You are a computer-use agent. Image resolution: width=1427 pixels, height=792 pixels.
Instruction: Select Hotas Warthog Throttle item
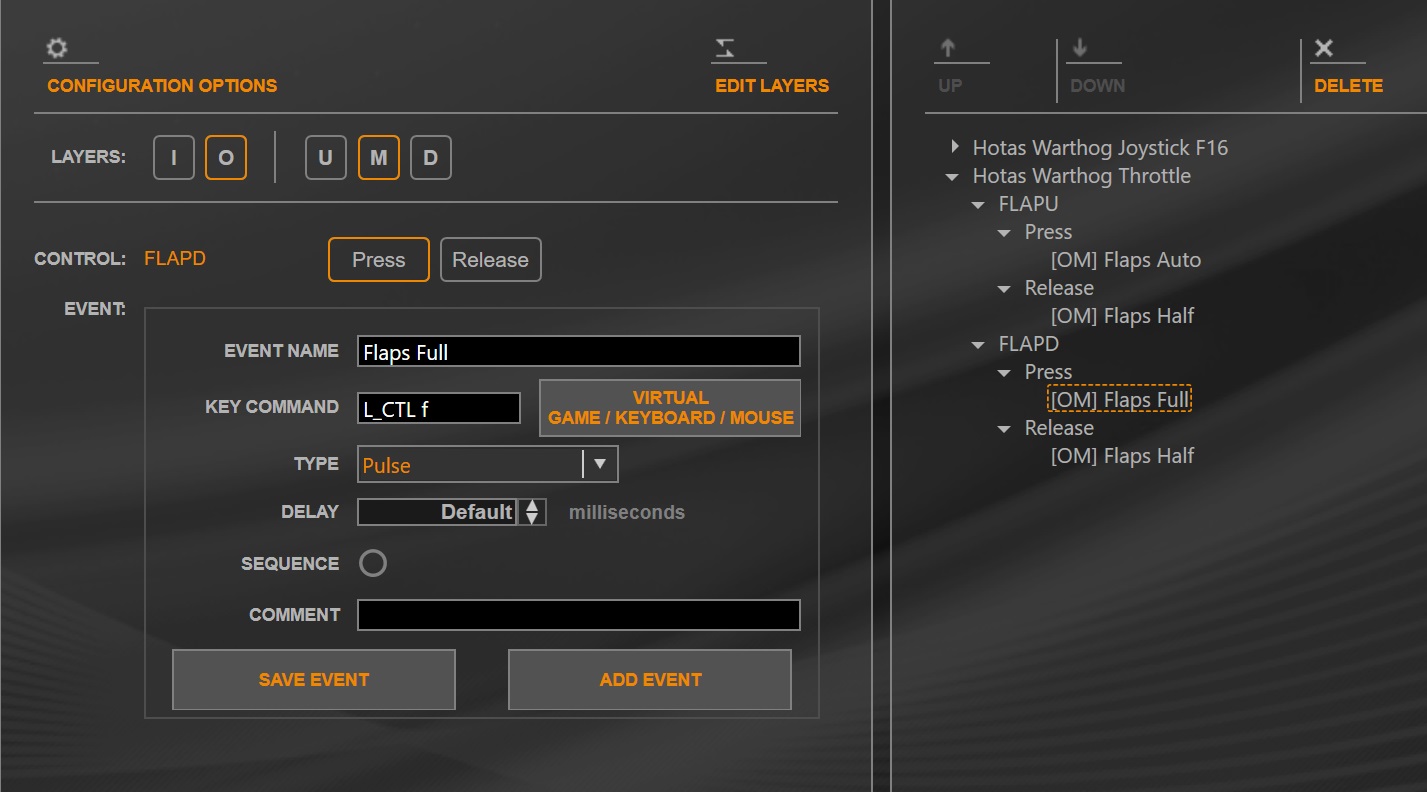pyautogui.click(x=1082, y=176)
